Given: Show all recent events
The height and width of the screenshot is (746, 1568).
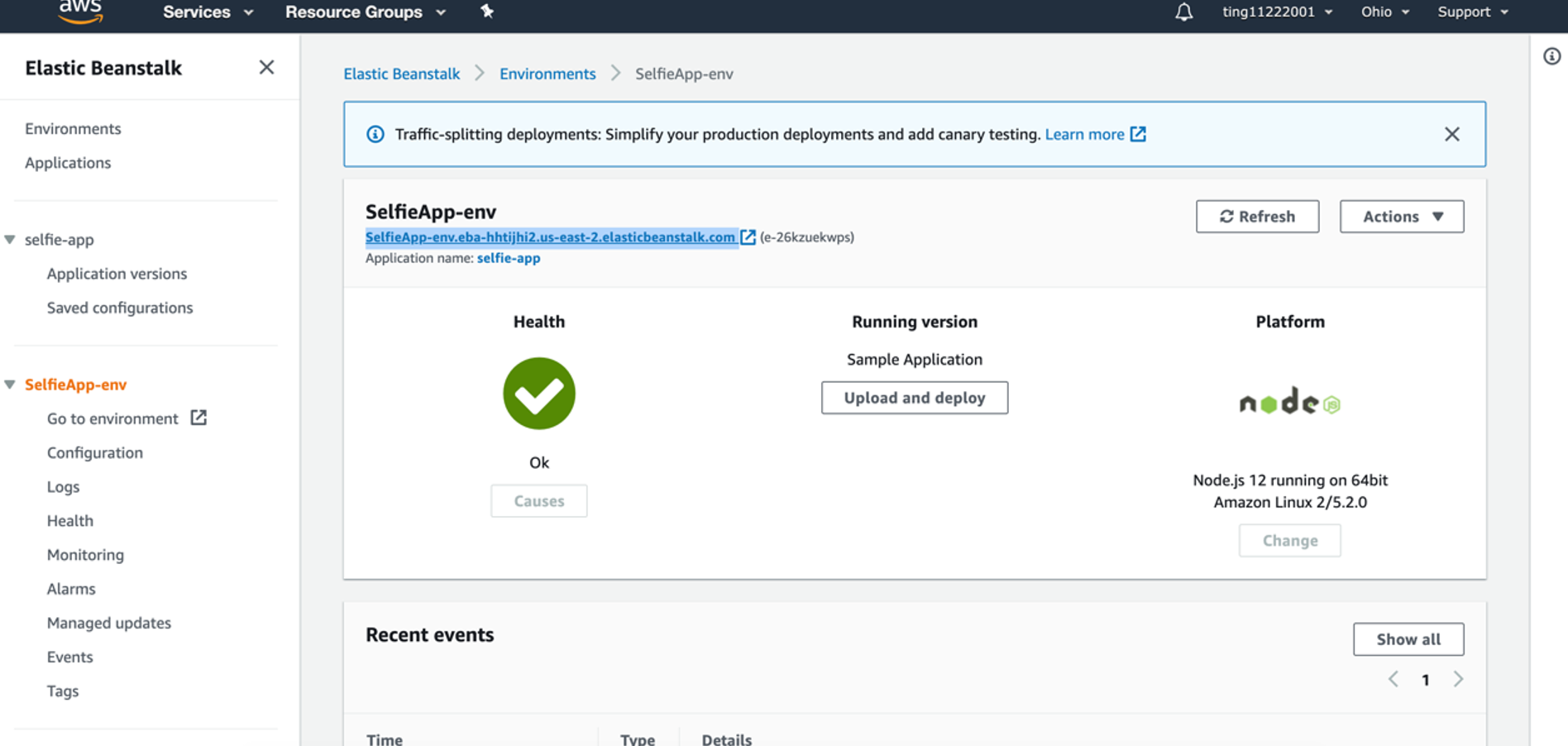Looking at the screenshot, I should tap(1408, 638).
